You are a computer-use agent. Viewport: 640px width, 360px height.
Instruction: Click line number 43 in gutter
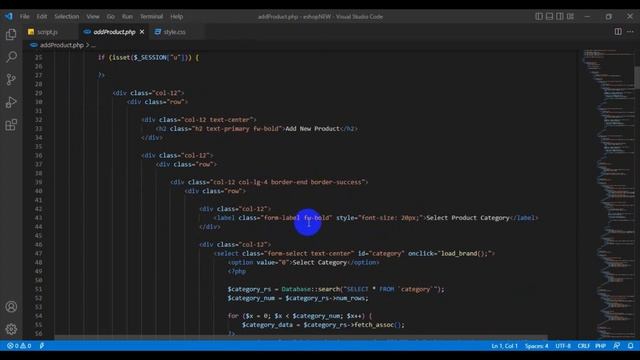click(38, 218)
